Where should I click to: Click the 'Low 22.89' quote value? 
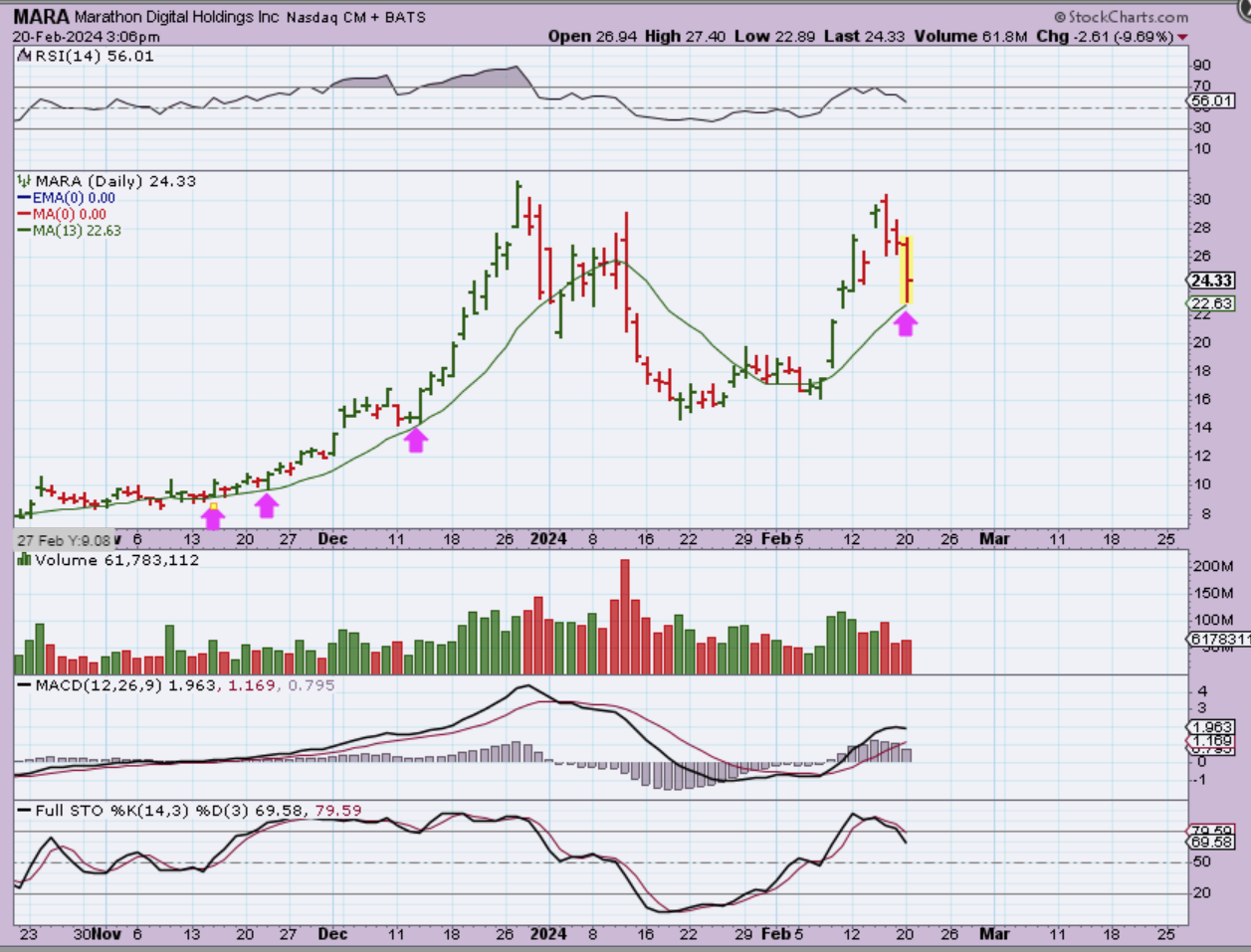click(x=775, y=36)
